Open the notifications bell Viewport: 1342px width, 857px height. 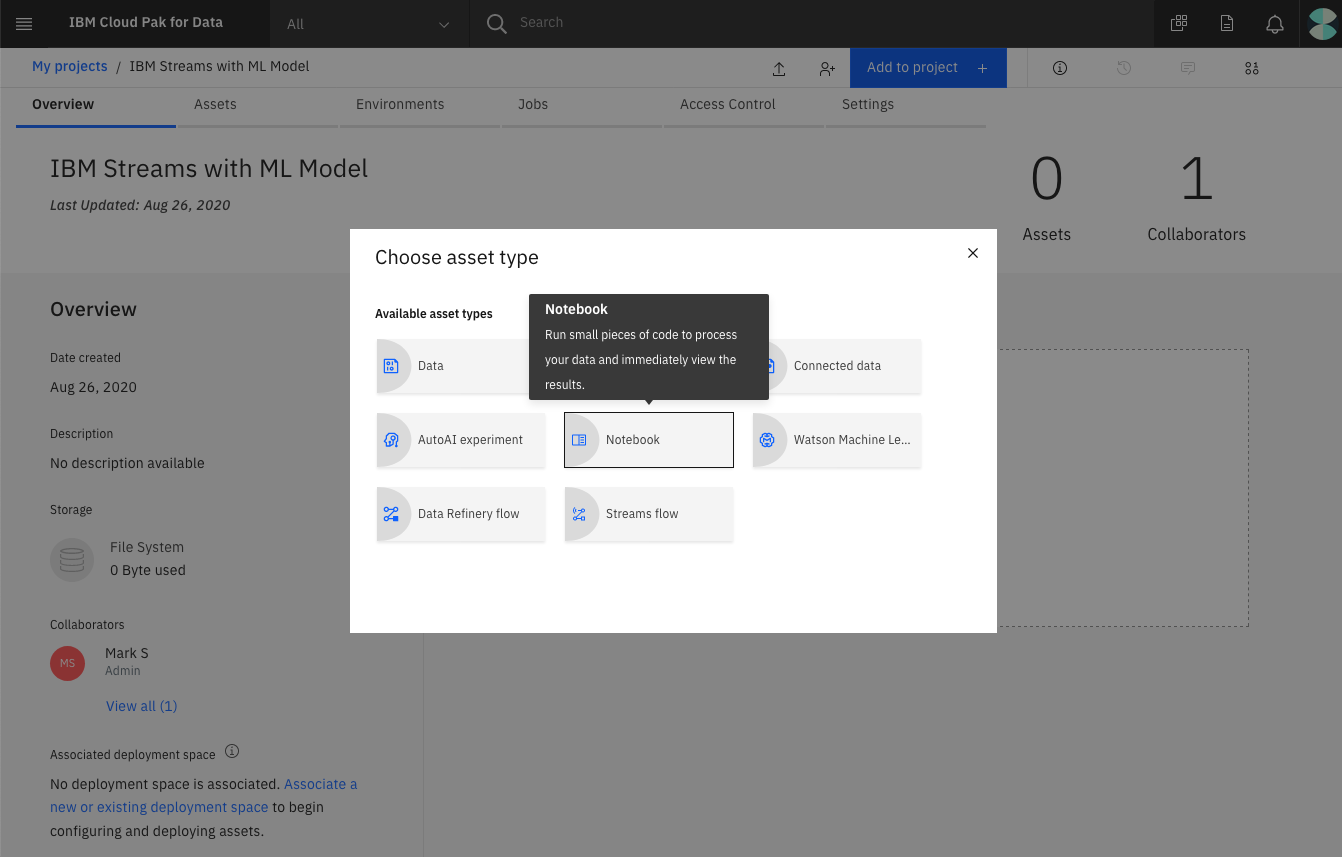(1275, 24)
